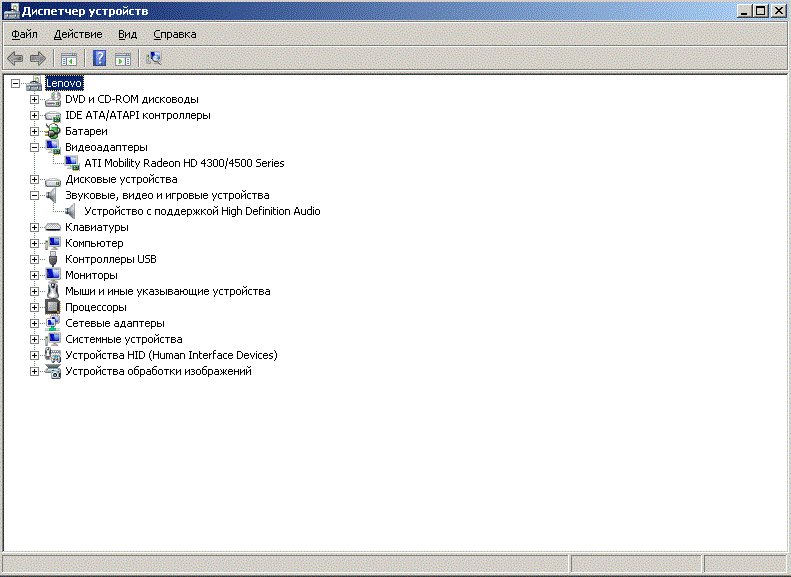
Task: Open the Файл menu
Action: click(x=24, y=34)
